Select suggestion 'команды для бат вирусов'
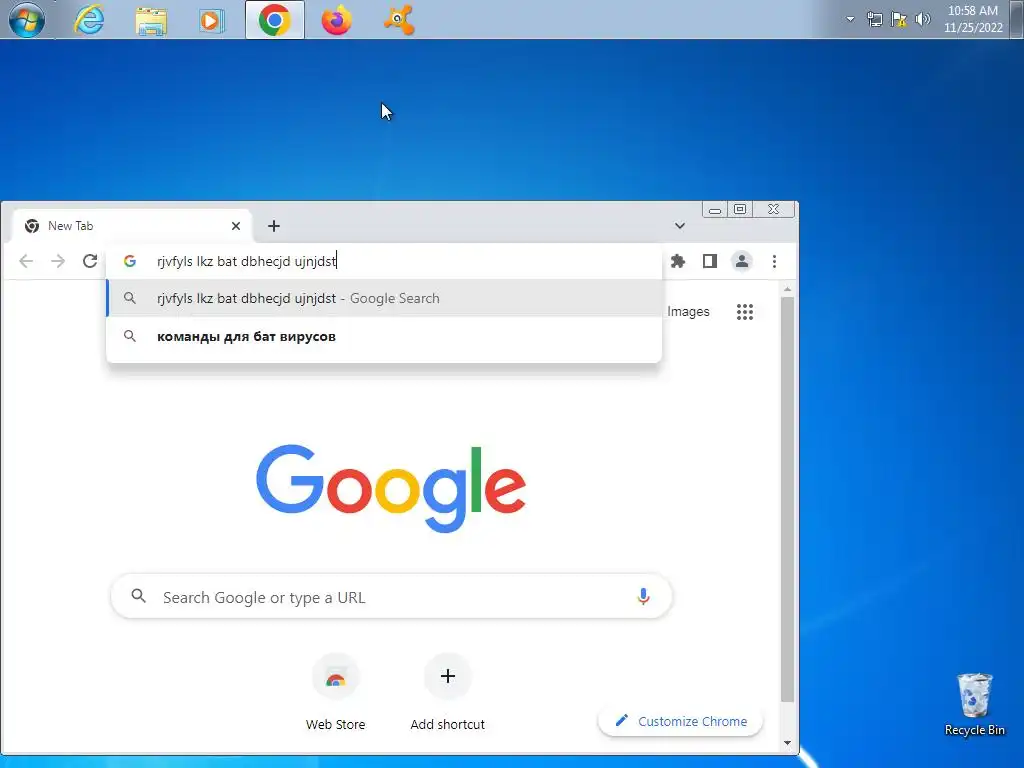Image resolution: width=1024 pixels, height=768 pixels. (x=384, y=336)
